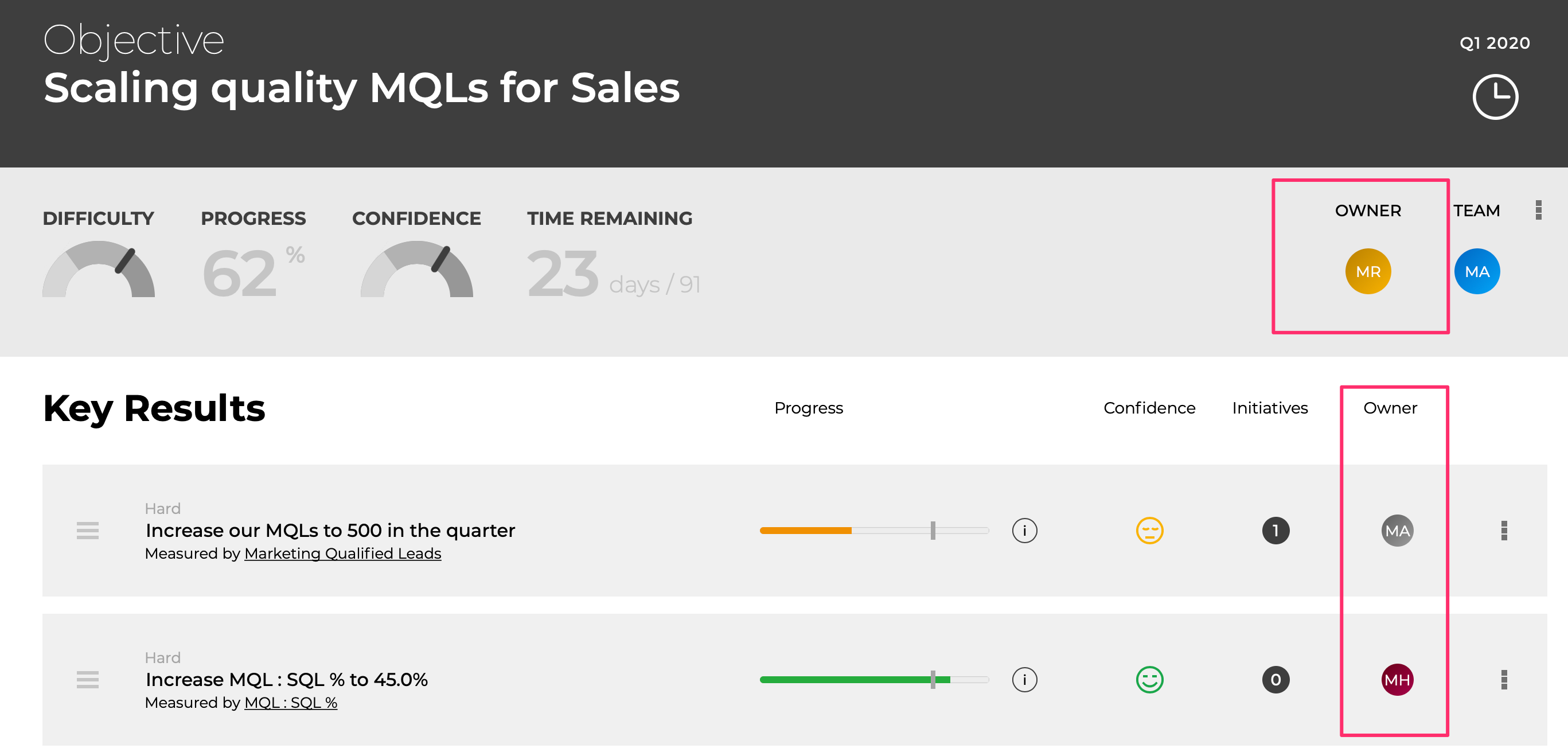Screen dimensions: 1568x756
Task: Click the MR objective owner avatar
Action: 1368,271
